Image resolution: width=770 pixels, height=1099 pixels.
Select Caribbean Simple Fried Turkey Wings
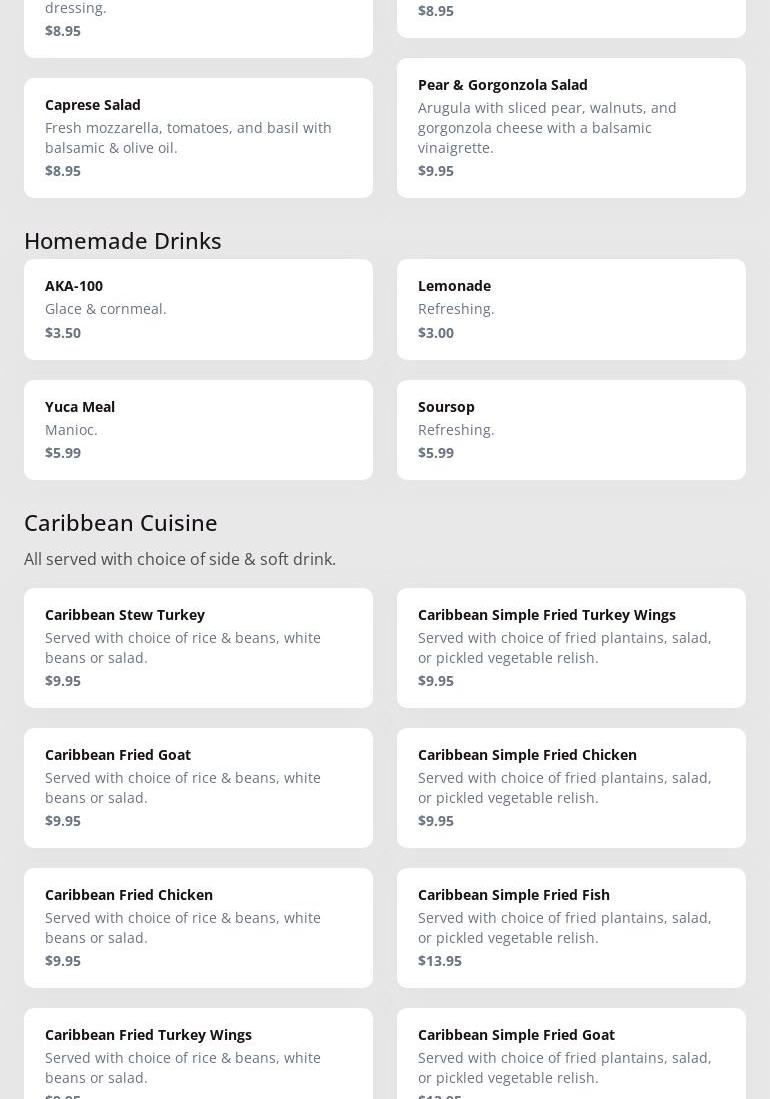tap(571, 647)
